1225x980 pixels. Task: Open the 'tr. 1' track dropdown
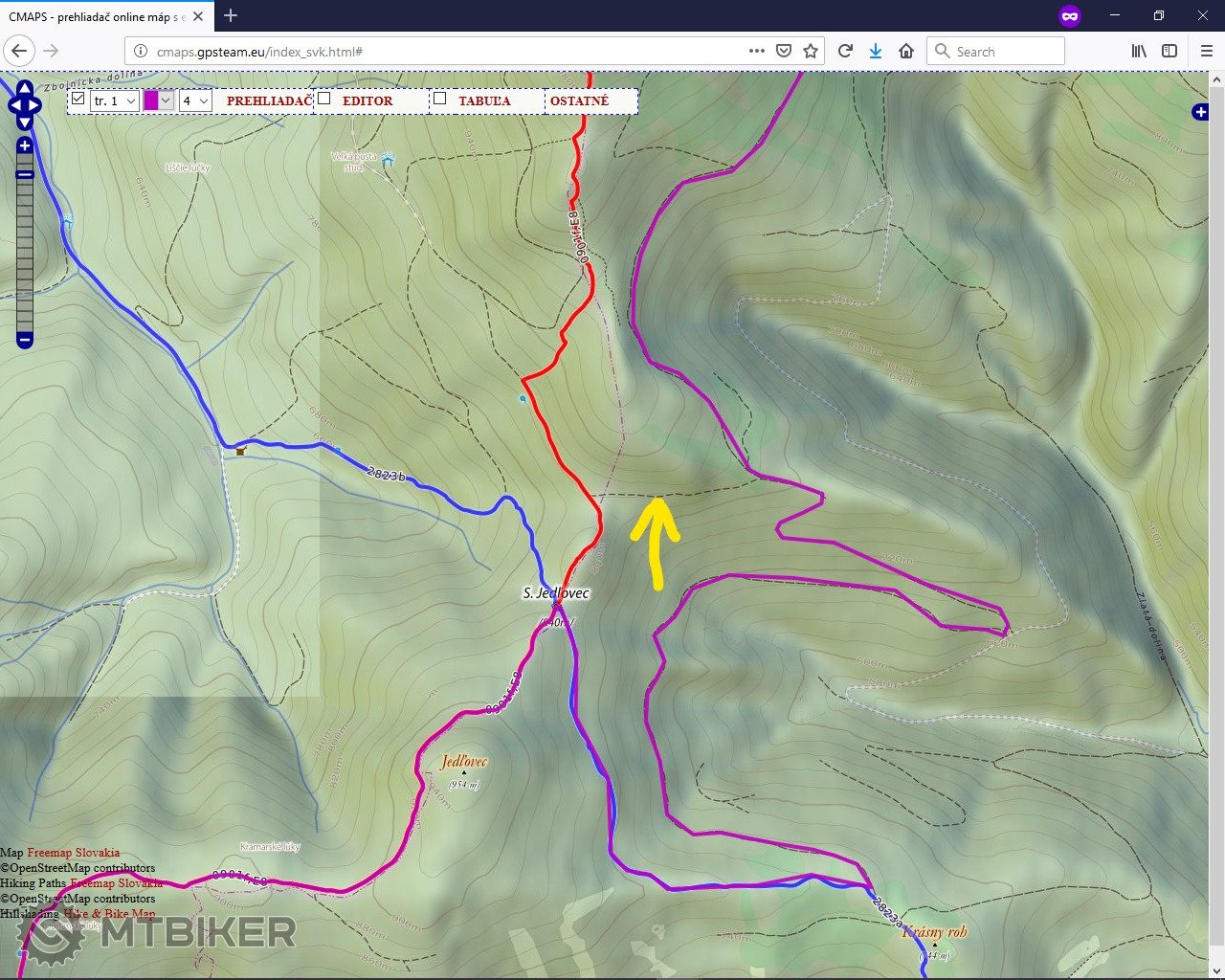point(115,100)
